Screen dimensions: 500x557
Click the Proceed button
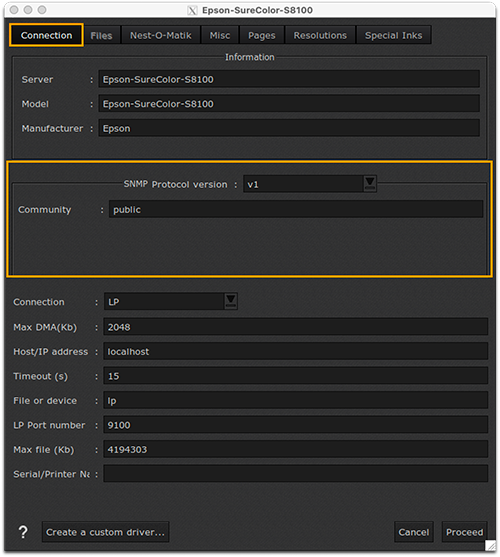coord(464,532)
